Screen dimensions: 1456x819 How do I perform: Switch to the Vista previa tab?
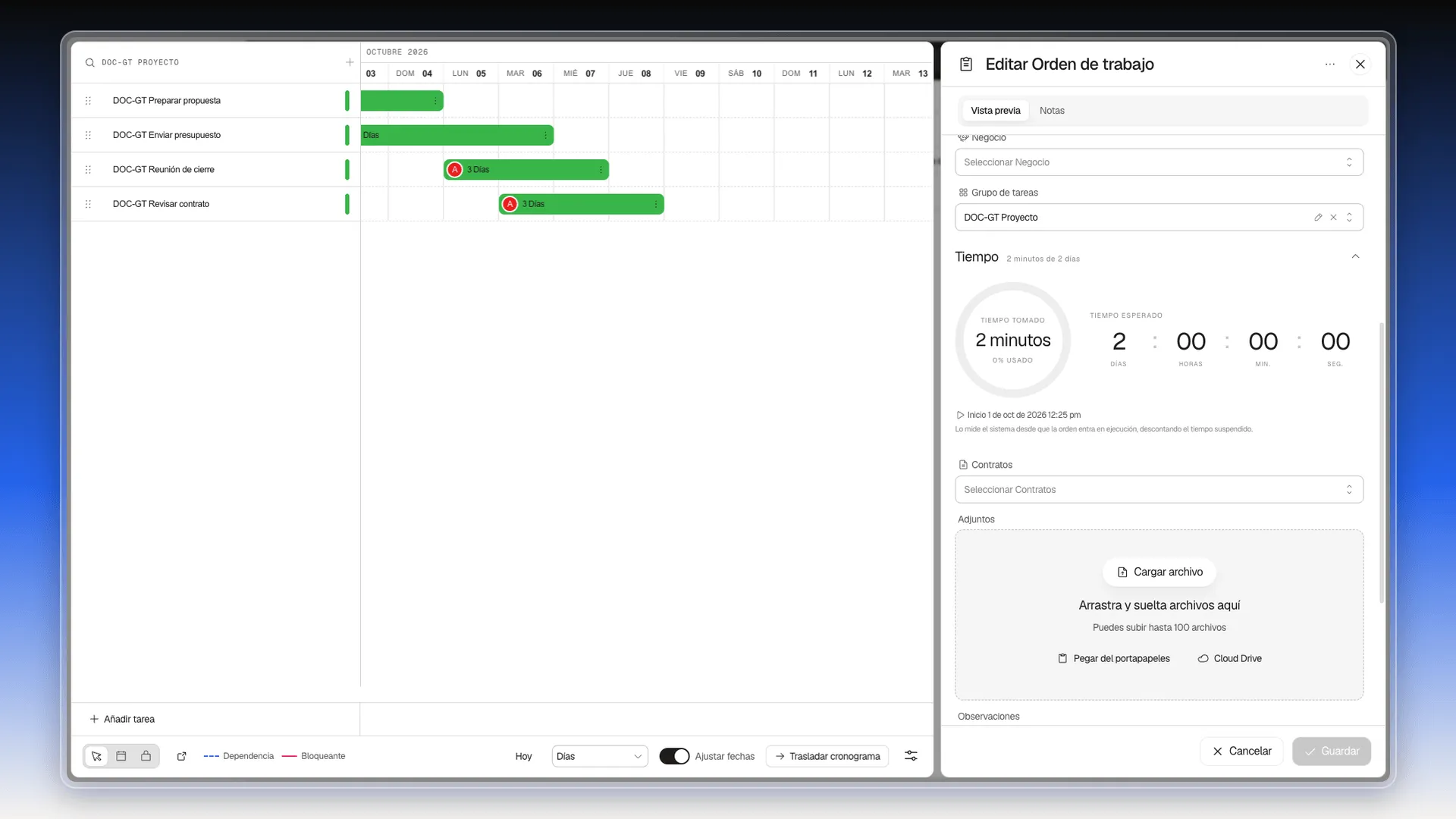(995, 111)
